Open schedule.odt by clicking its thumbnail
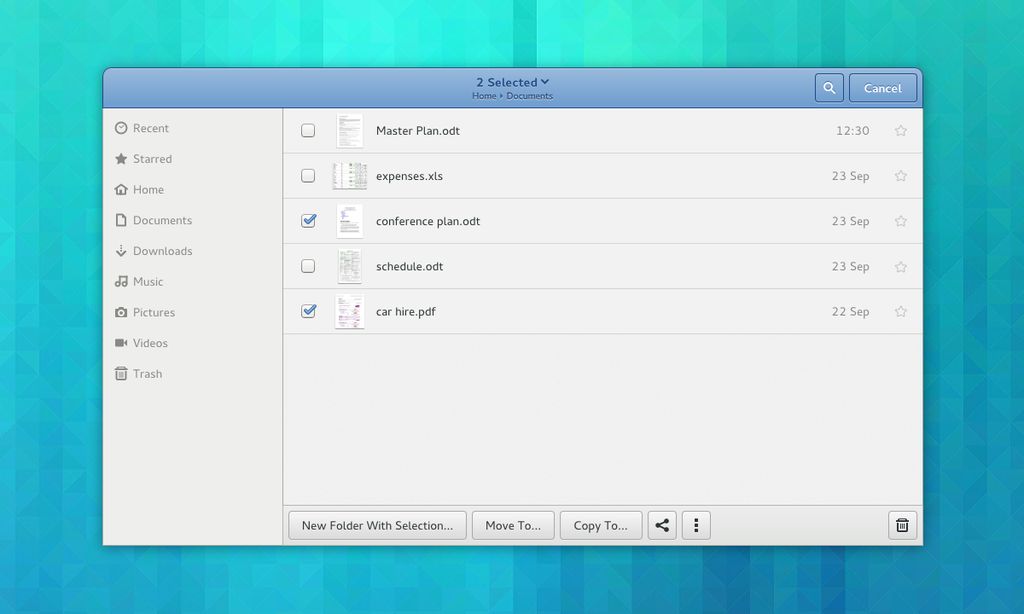 (x=350, y=266)
